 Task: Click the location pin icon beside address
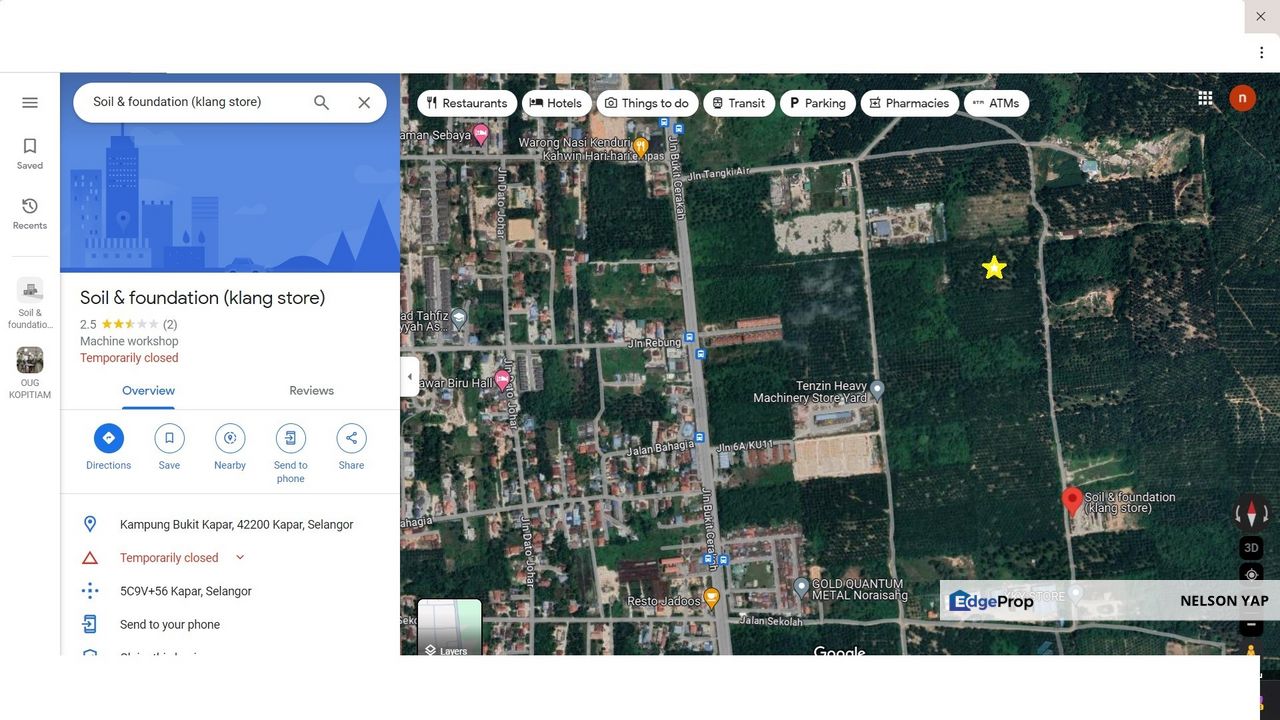click(90, 524)
